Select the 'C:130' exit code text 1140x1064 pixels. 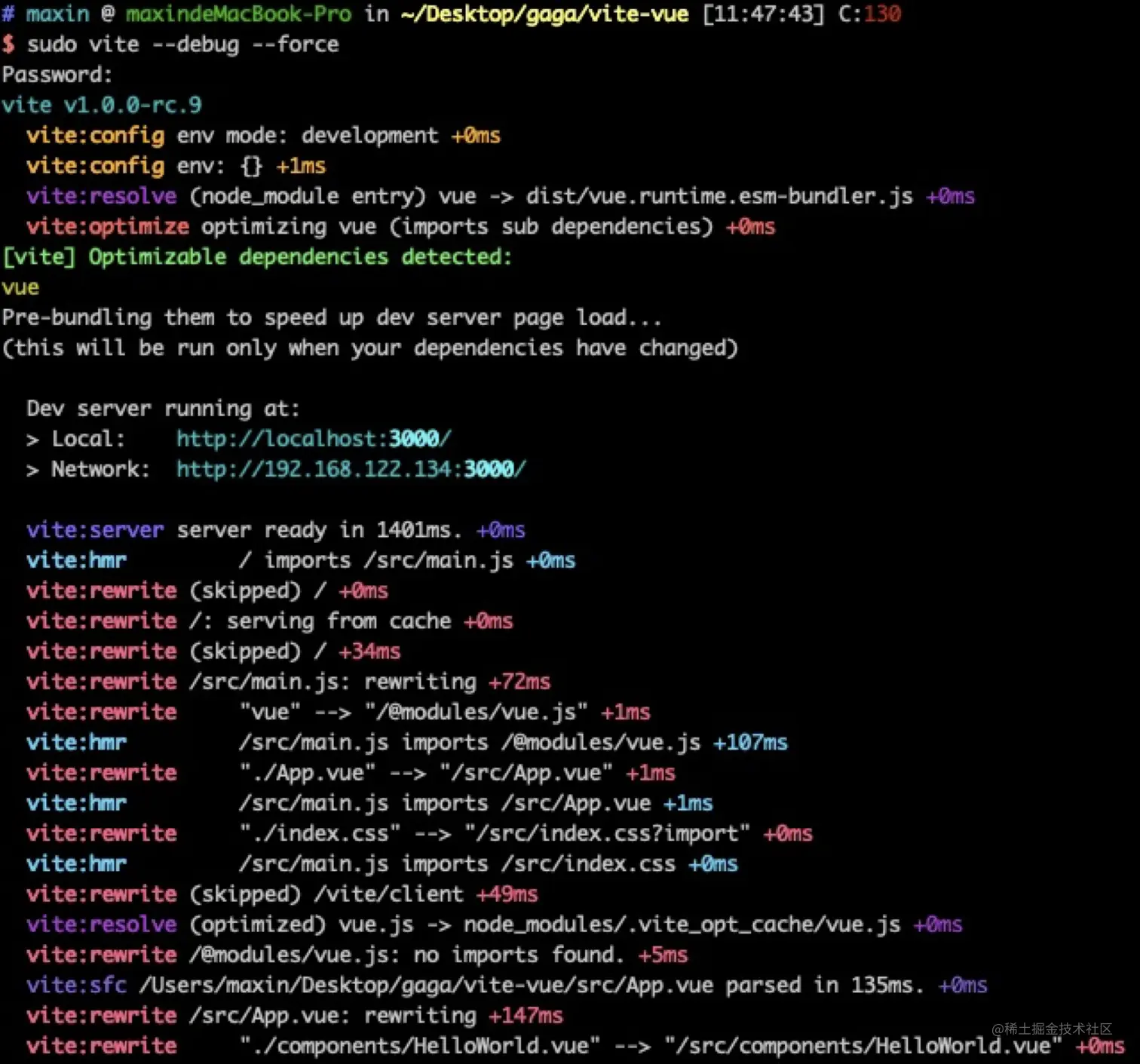click(869, 14)
